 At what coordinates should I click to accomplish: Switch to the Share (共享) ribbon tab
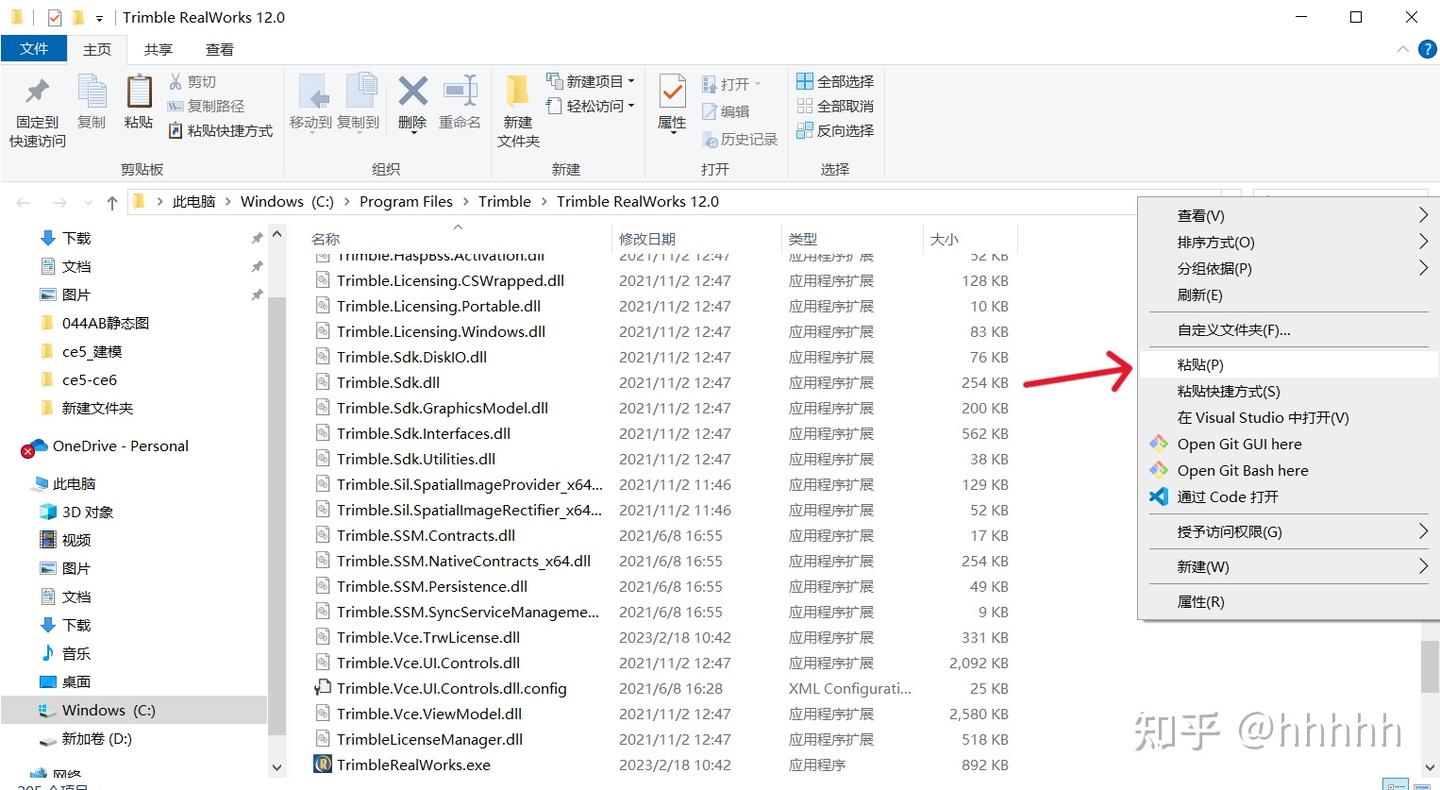158,49
